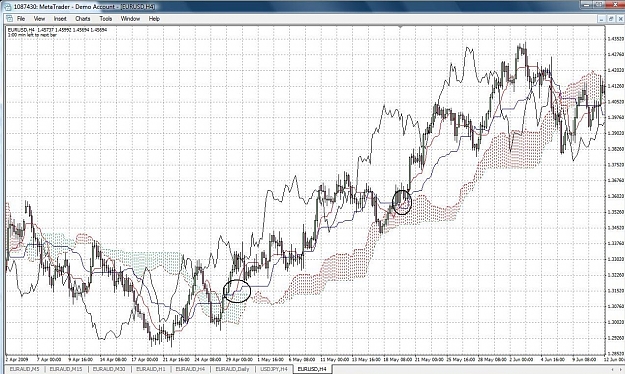Image resolution: width=625 pixels, height=374 pixels.
Task: Minimize the inner EURUSD chart window
Action: (602, 19)
